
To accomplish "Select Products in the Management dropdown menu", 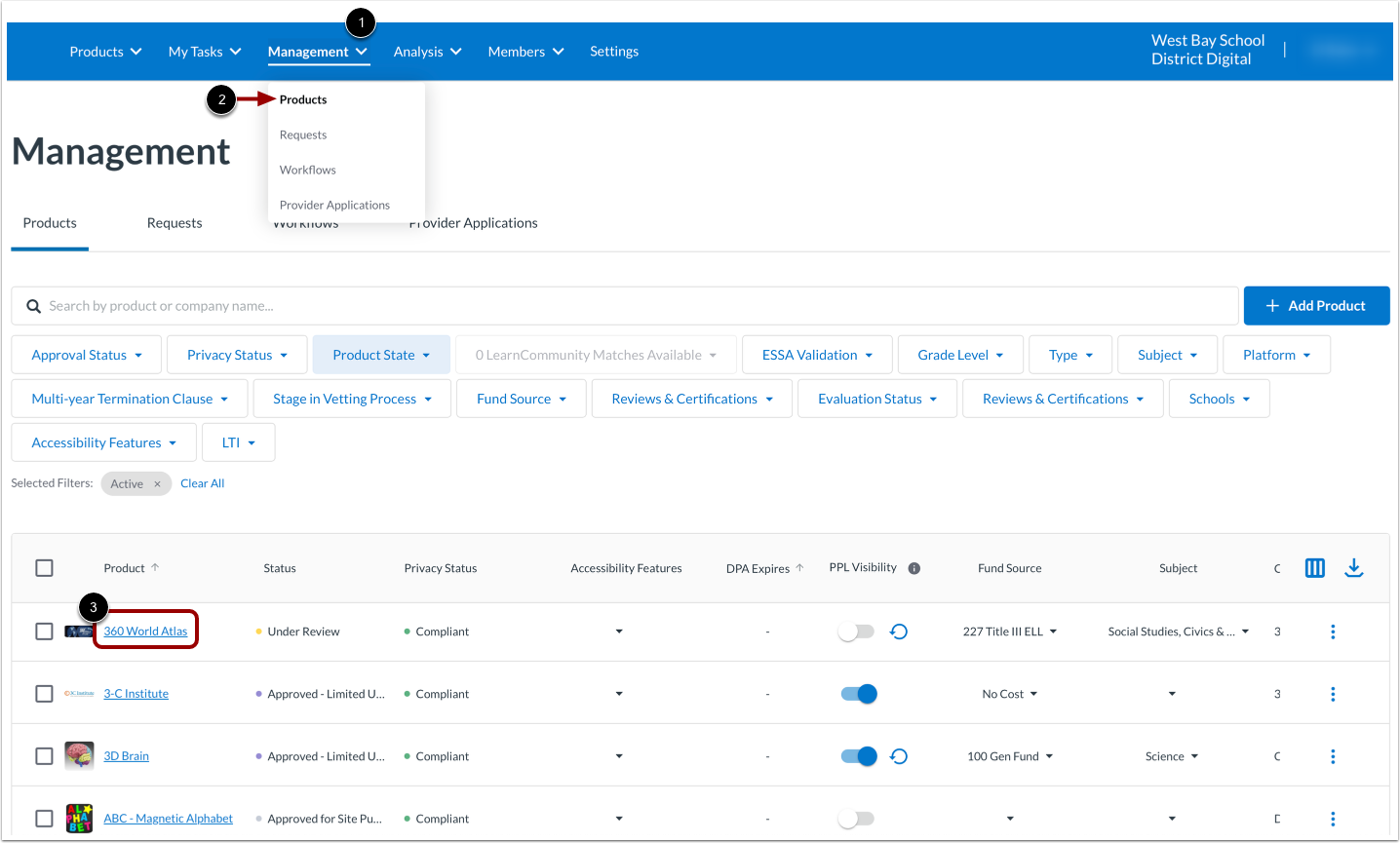I will point(303,99).
